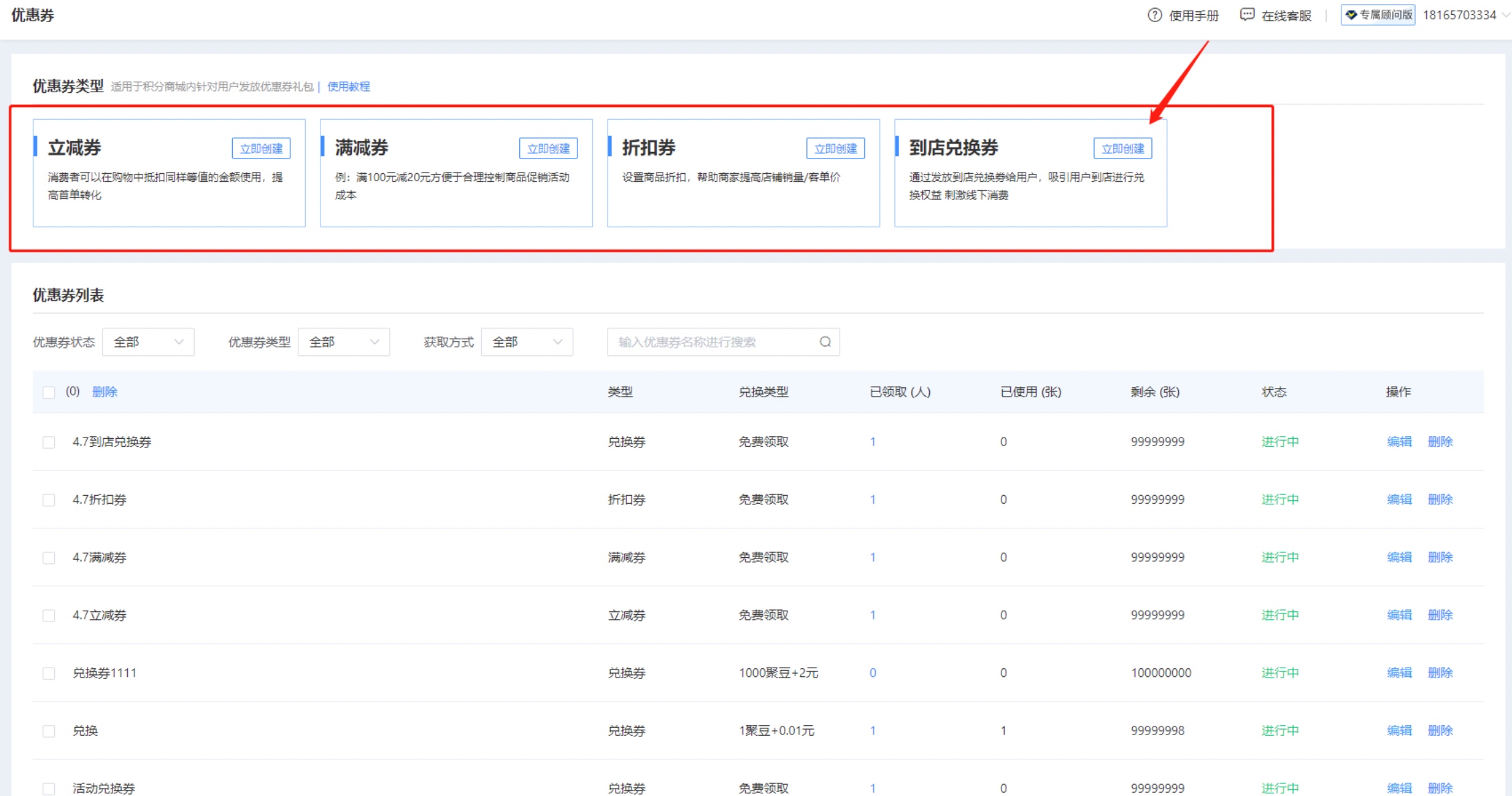Open the 优惠券状态 dropdown
Screen dimensions: 1512x796
click(x=148, y=342)
